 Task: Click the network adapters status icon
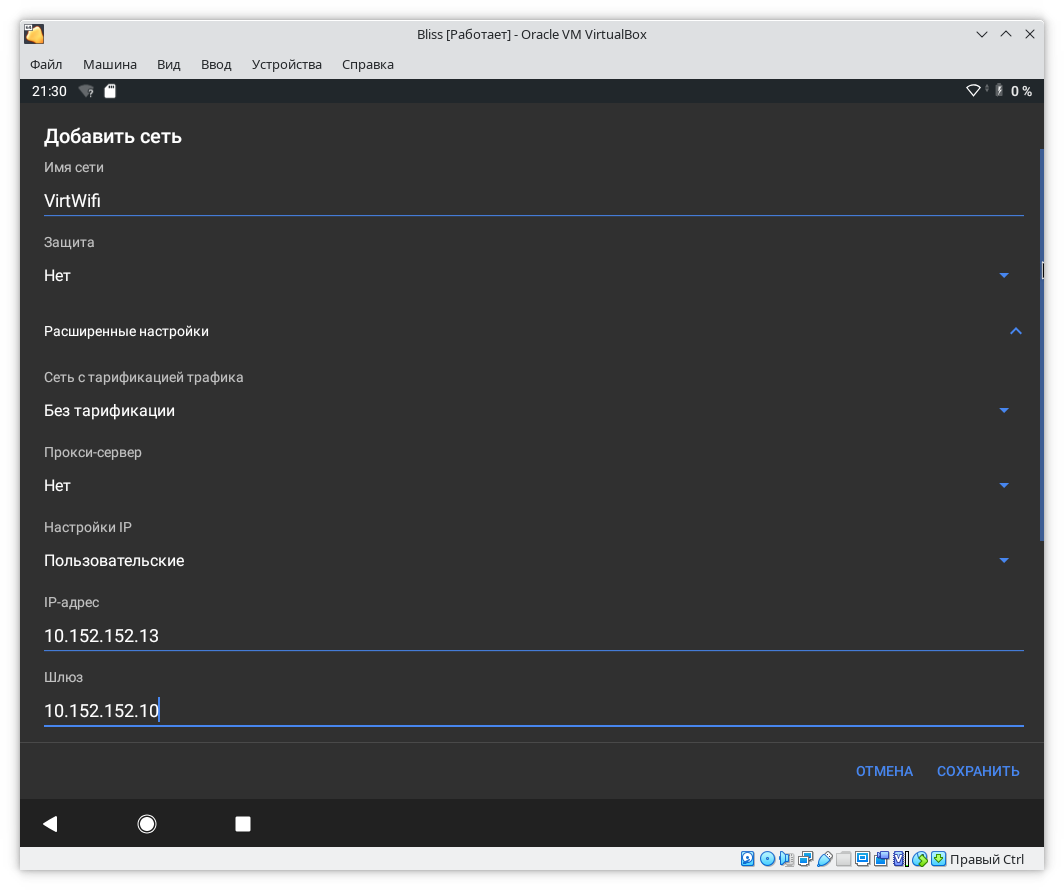point(805,859)
